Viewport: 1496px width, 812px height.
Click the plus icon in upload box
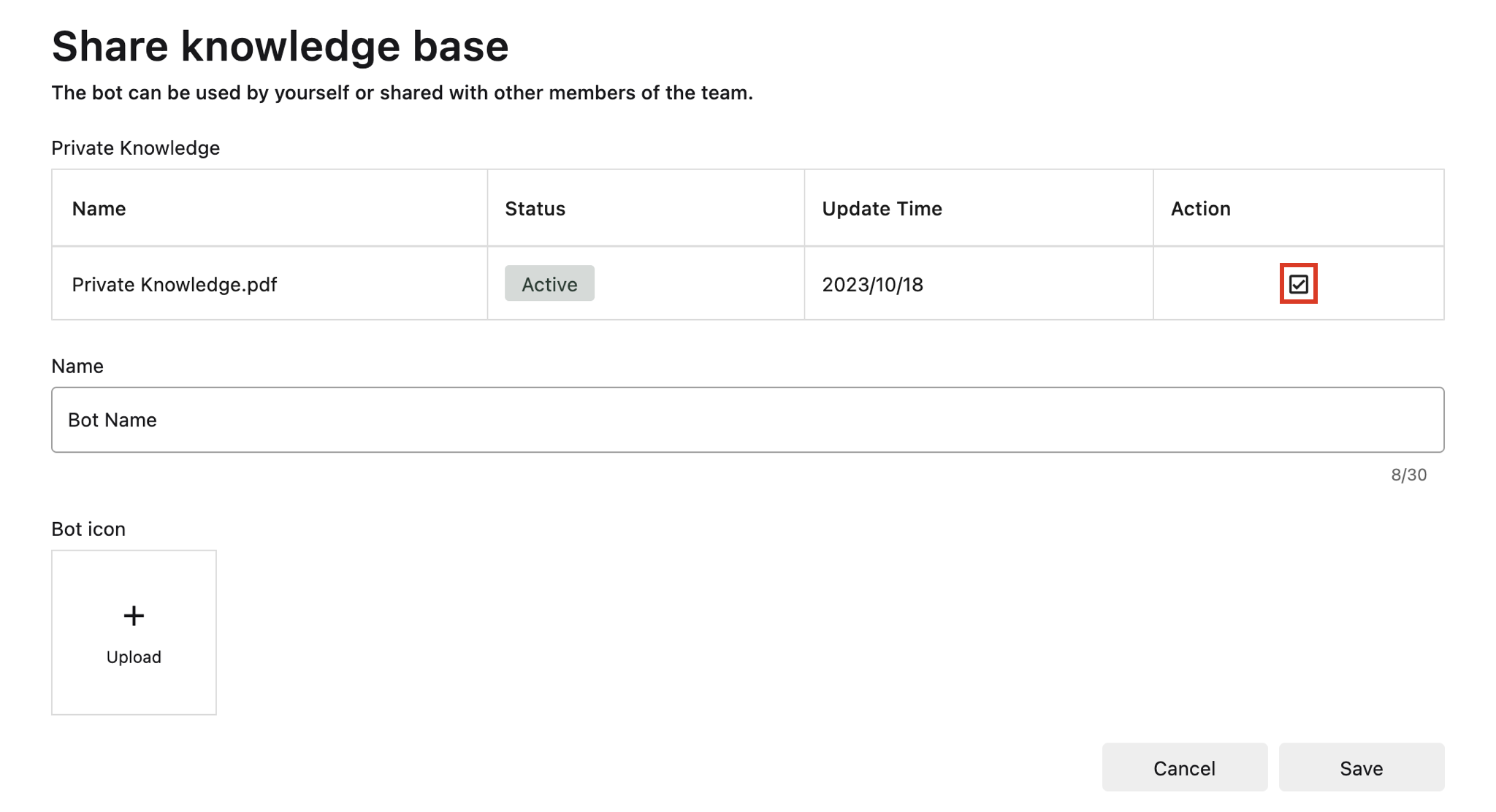134,616
